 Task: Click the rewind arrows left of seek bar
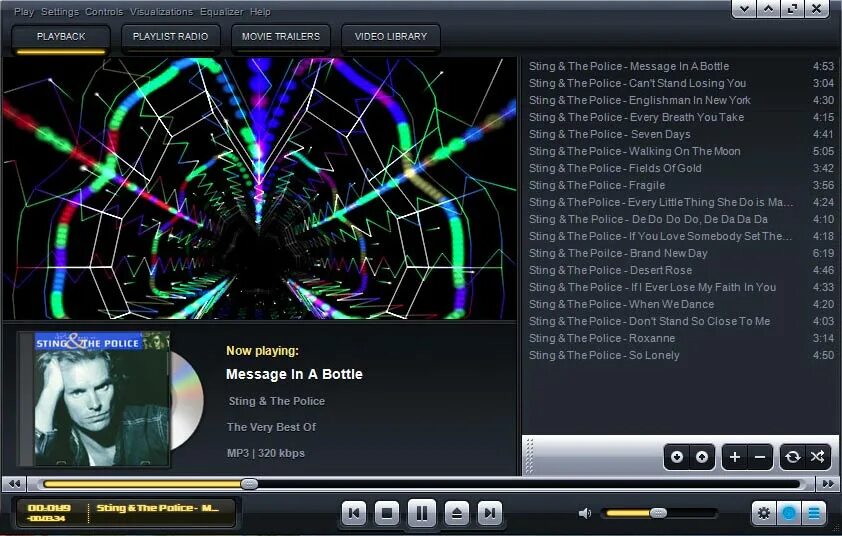click(x=14, y=484)
